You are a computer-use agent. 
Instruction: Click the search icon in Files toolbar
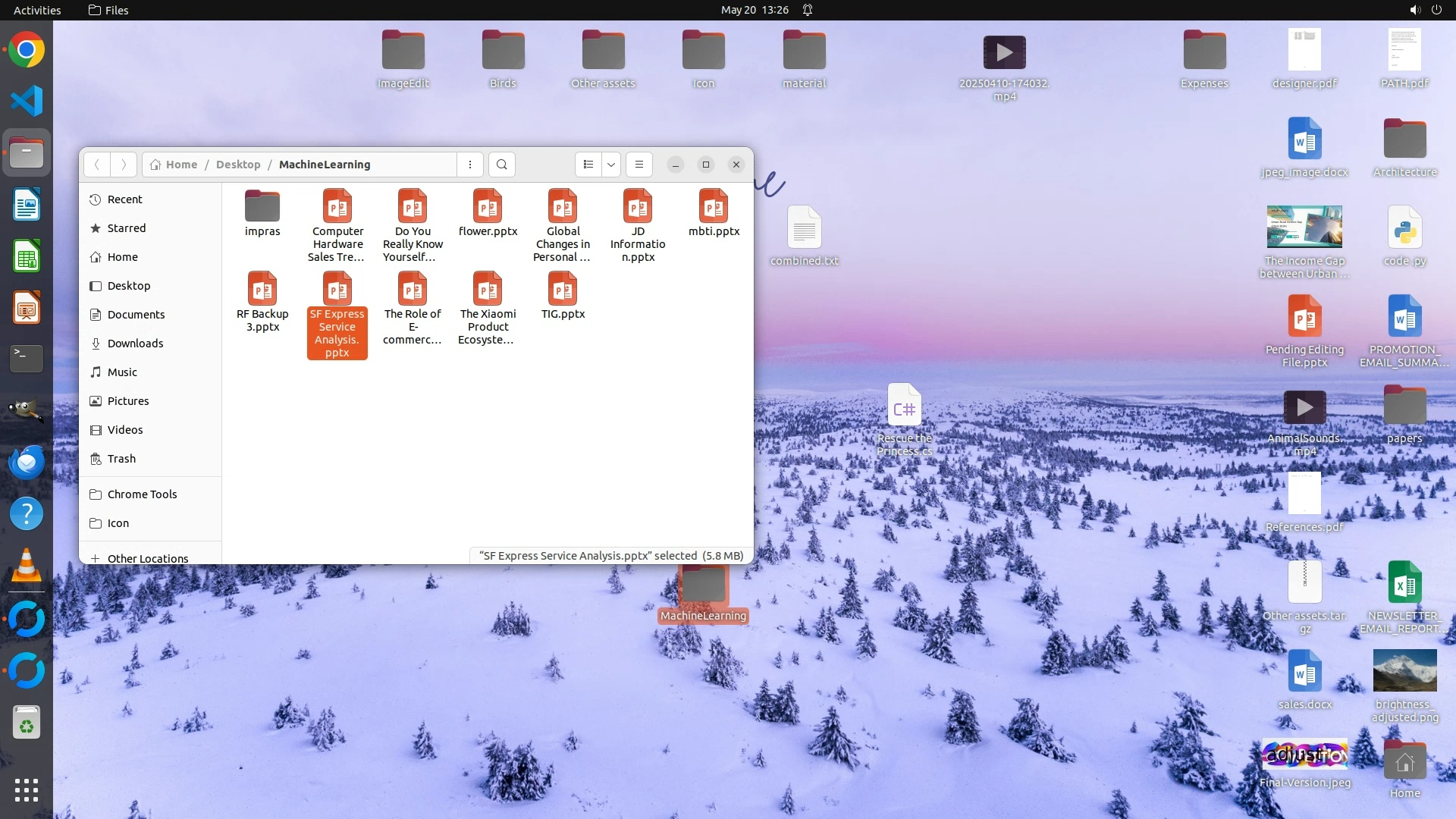tap(501, 165)
